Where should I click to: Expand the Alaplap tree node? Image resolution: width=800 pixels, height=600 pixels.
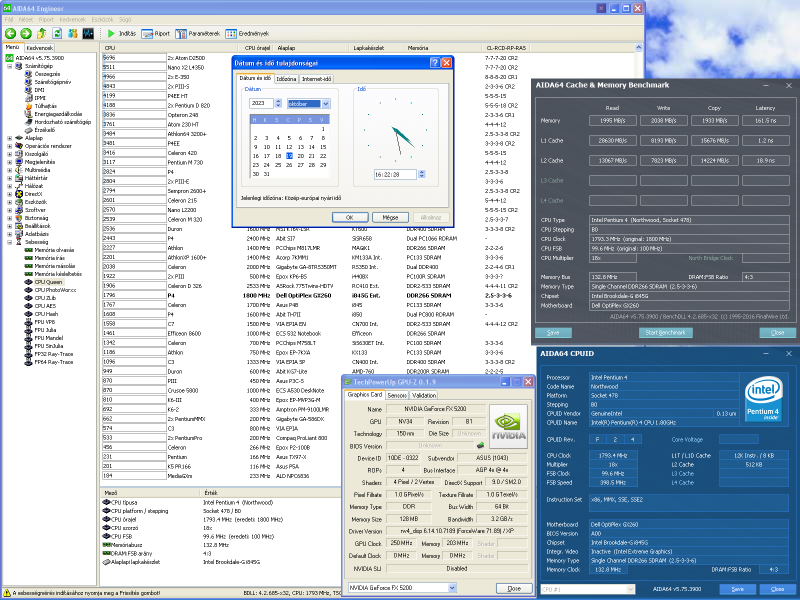[x=9, y=138]
